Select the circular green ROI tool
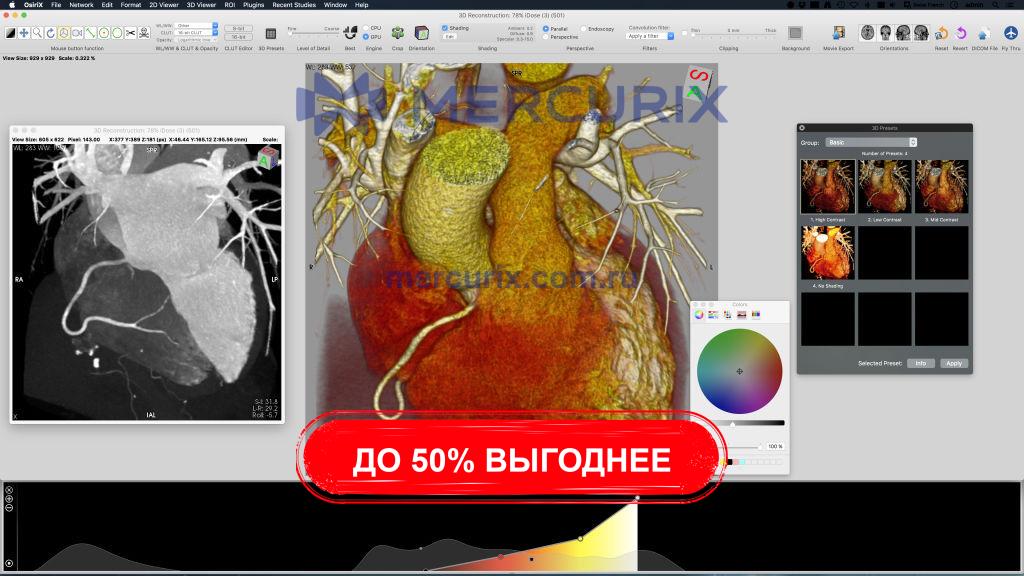Image resolution: width=1024 pixels, height=576 pixels. coord(117,33)
